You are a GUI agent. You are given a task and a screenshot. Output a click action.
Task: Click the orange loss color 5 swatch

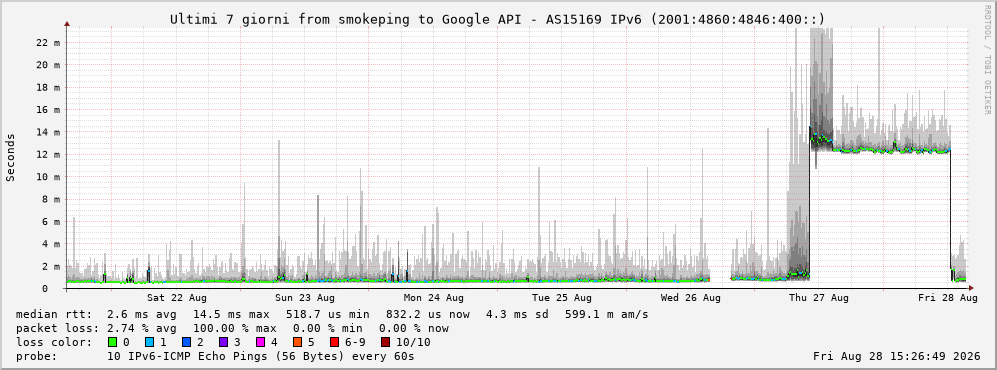[296, 342]
